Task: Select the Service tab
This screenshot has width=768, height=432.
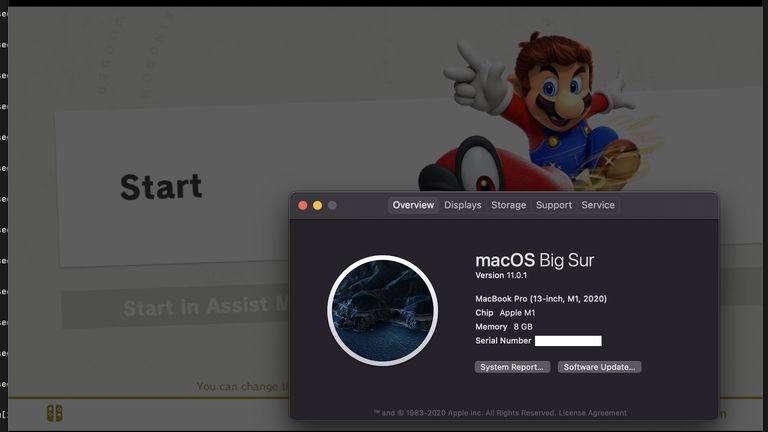Action: coord(598,205)
